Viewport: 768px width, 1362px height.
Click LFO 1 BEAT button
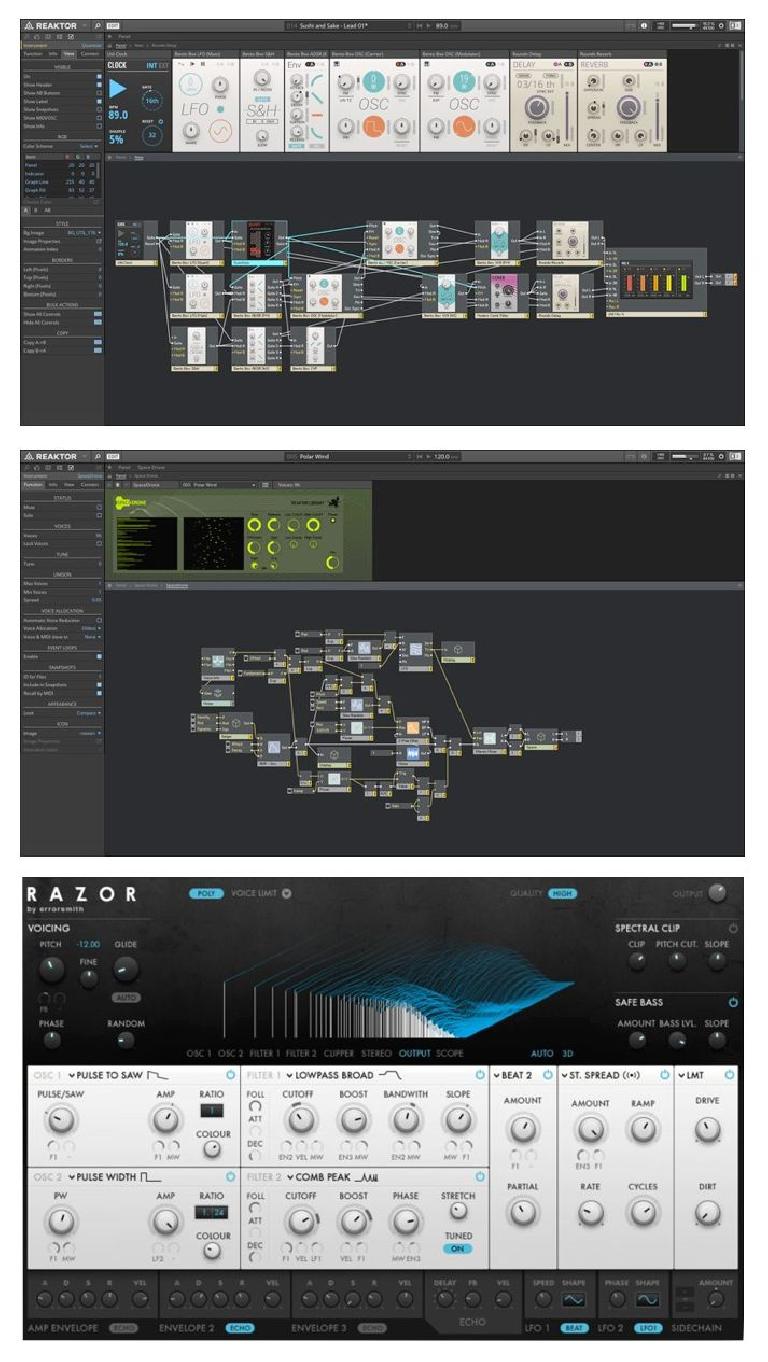(x=573, y=1328)
